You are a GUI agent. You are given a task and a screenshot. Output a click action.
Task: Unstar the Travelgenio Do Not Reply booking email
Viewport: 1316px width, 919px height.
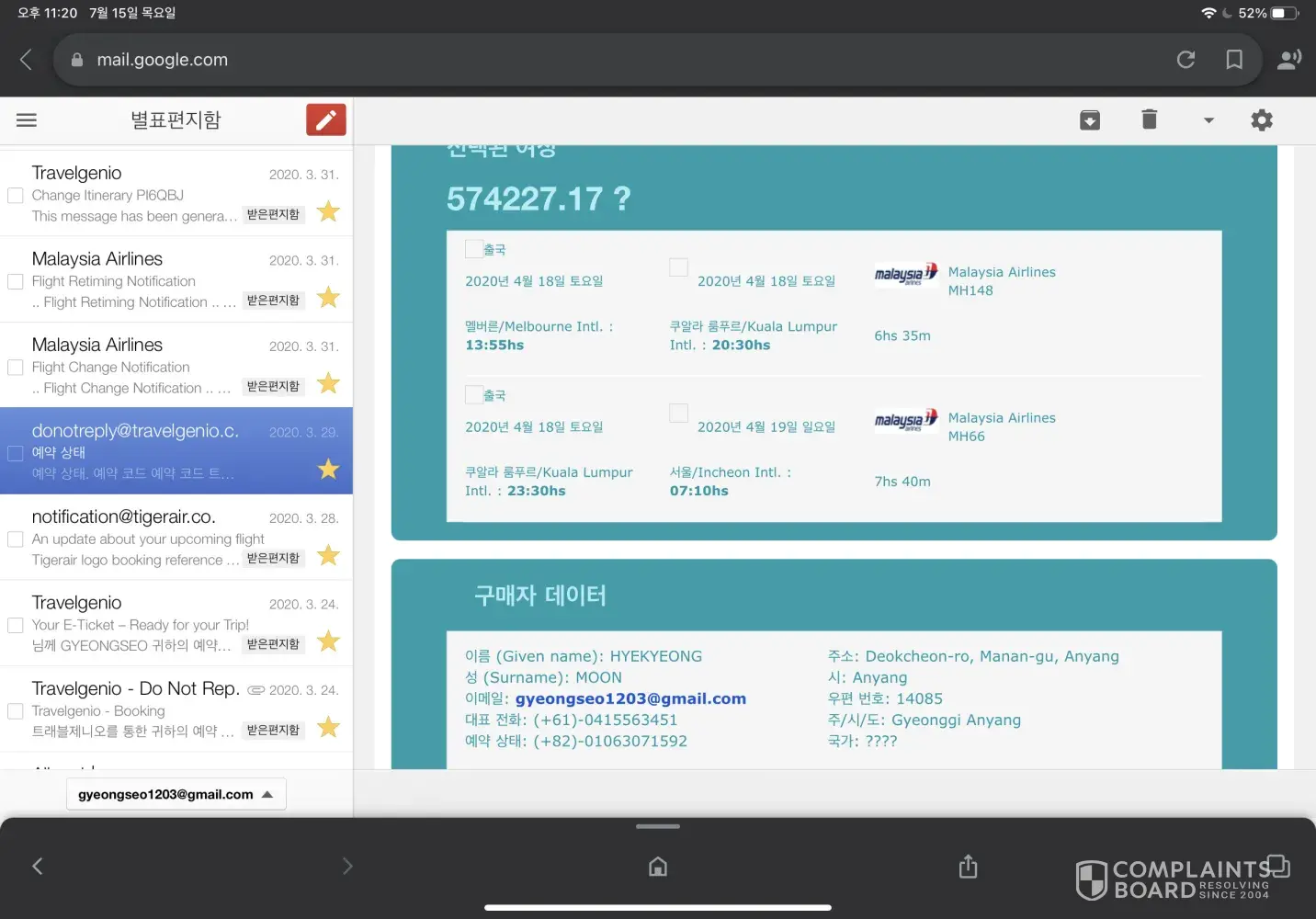pyautogui.click(x=328, y=727)
